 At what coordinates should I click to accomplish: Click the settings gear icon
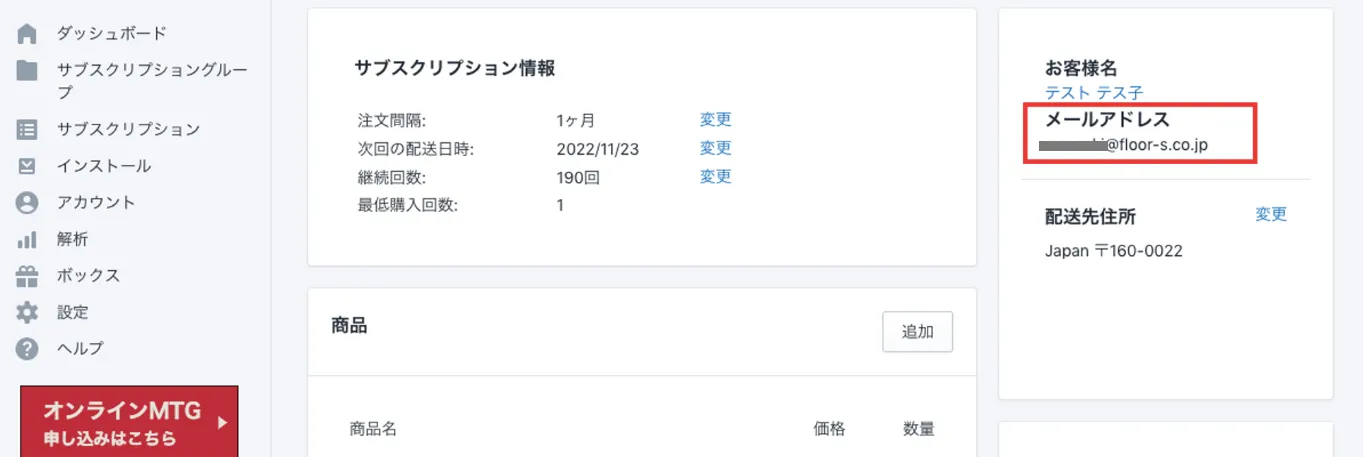(x=27, y=312)
